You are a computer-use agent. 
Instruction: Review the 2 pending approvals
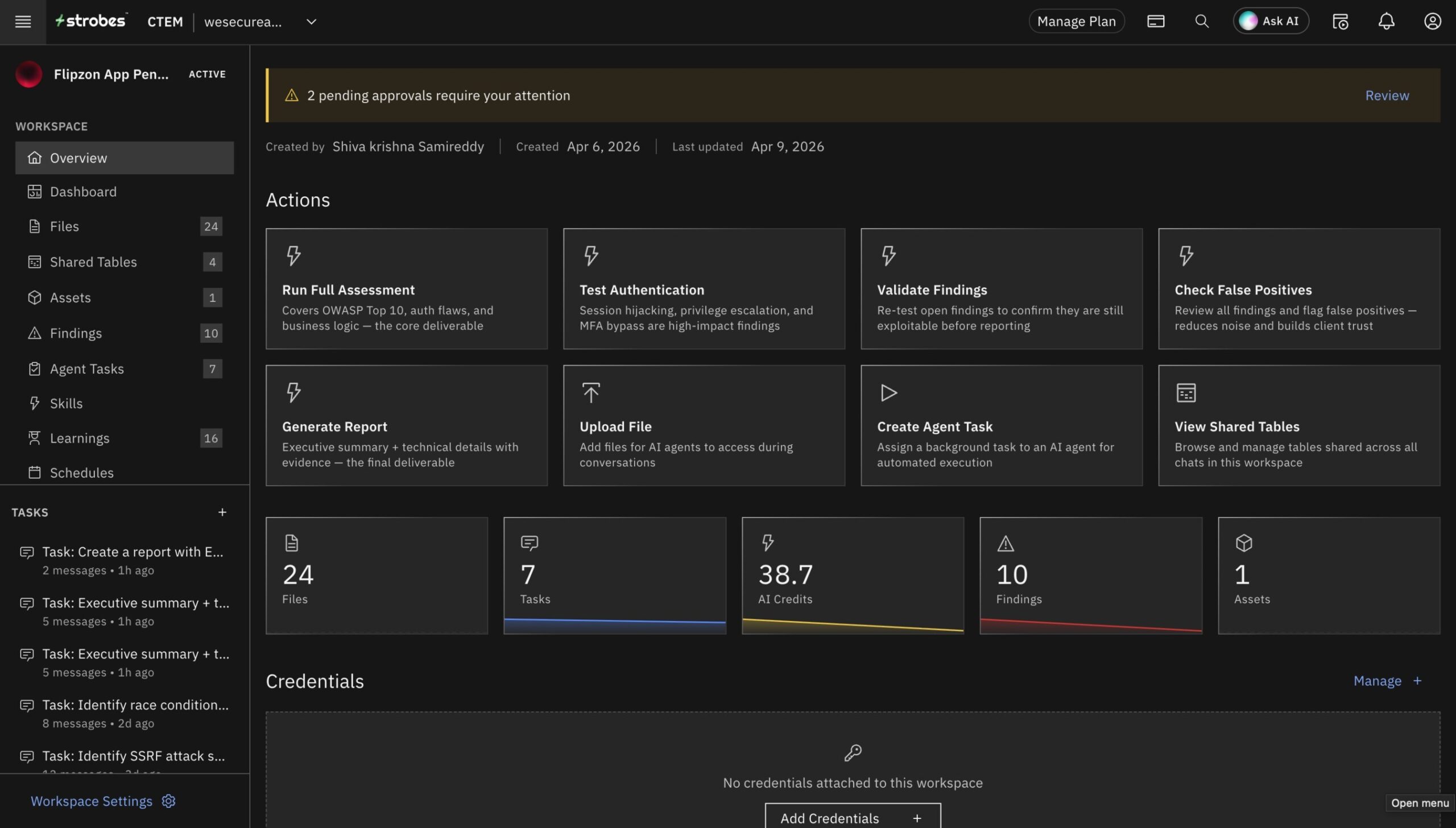1387,95
